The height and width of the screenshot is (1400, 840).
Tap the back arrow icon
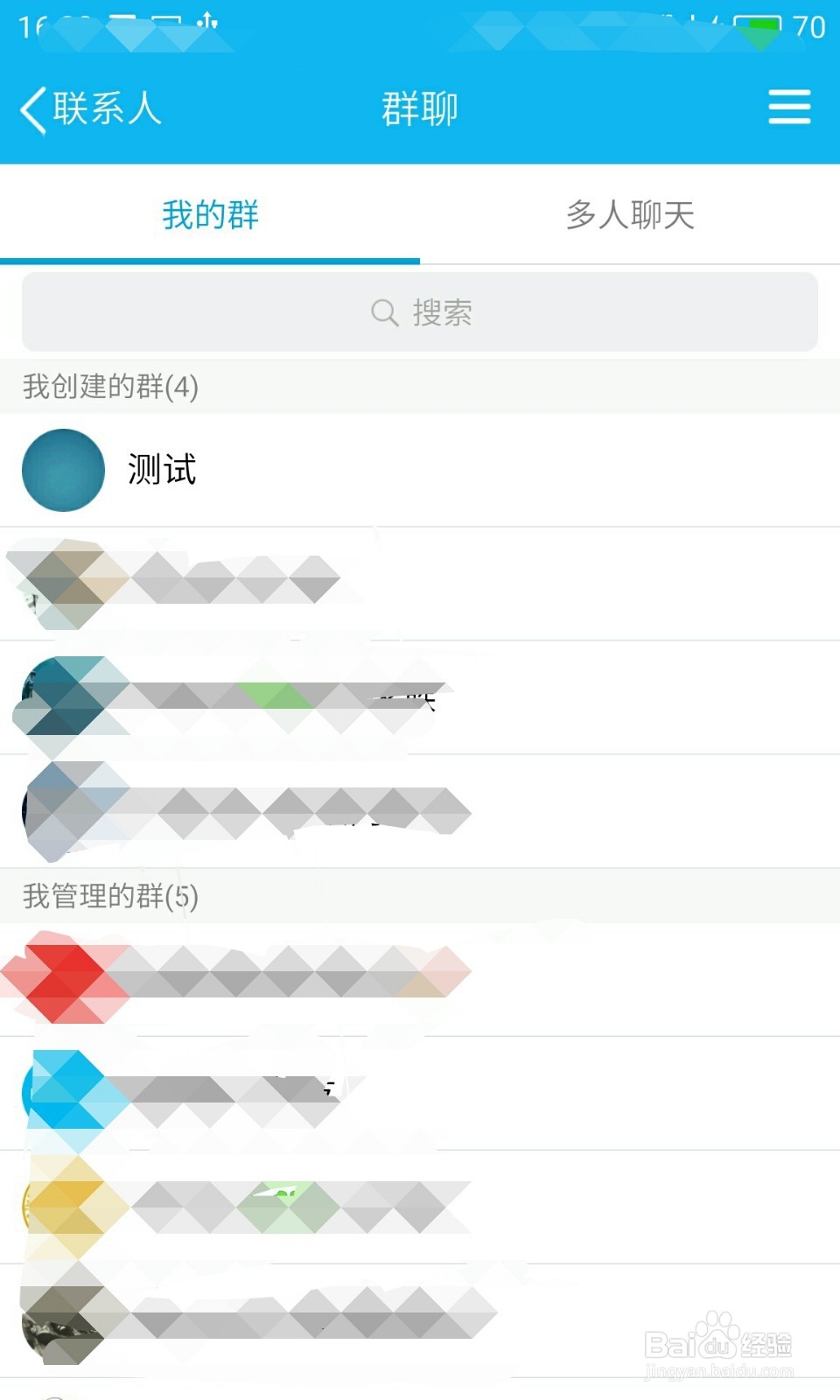(33, 110)
